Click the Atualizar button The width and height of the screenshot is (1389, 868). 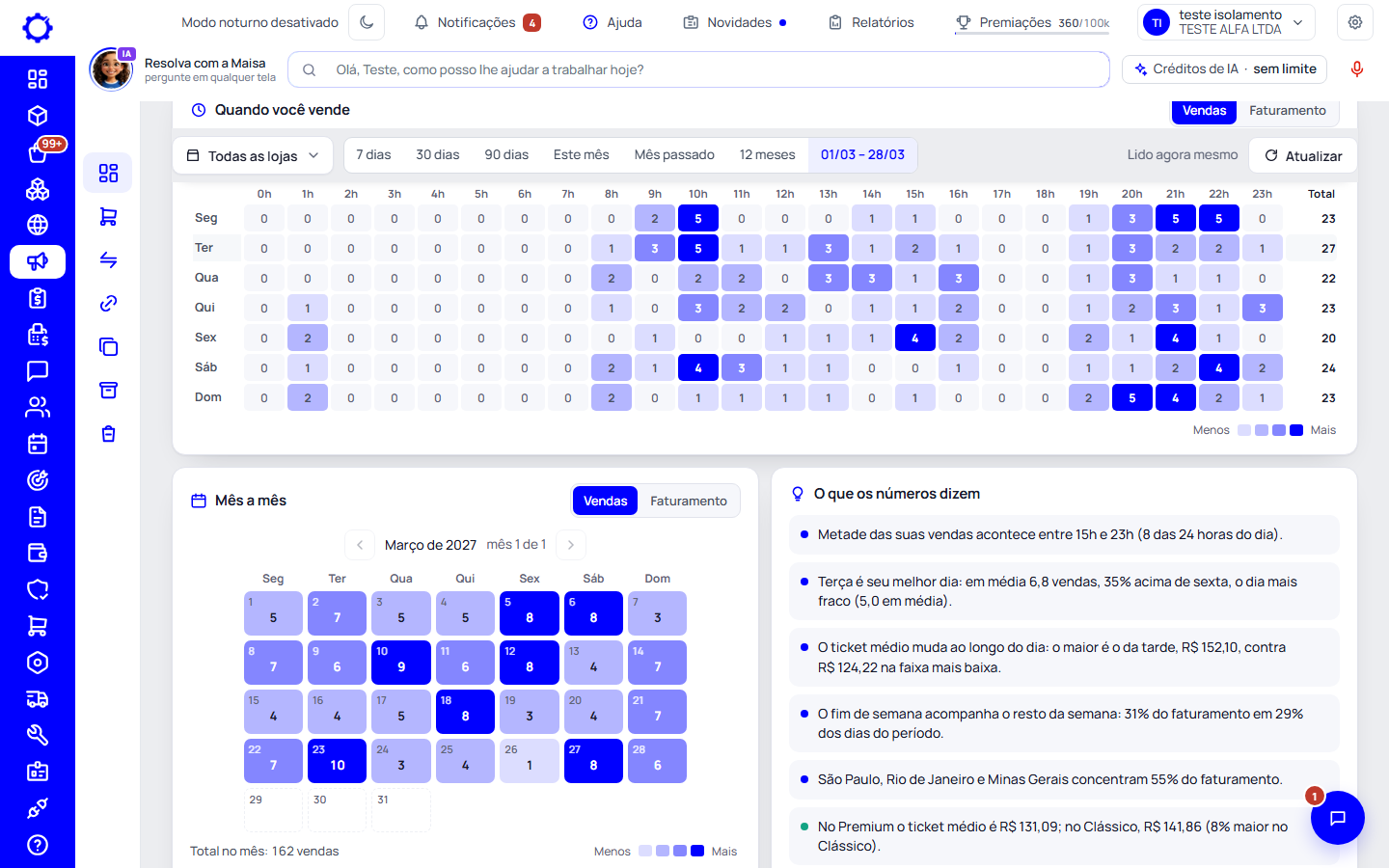pos(1303,155)
